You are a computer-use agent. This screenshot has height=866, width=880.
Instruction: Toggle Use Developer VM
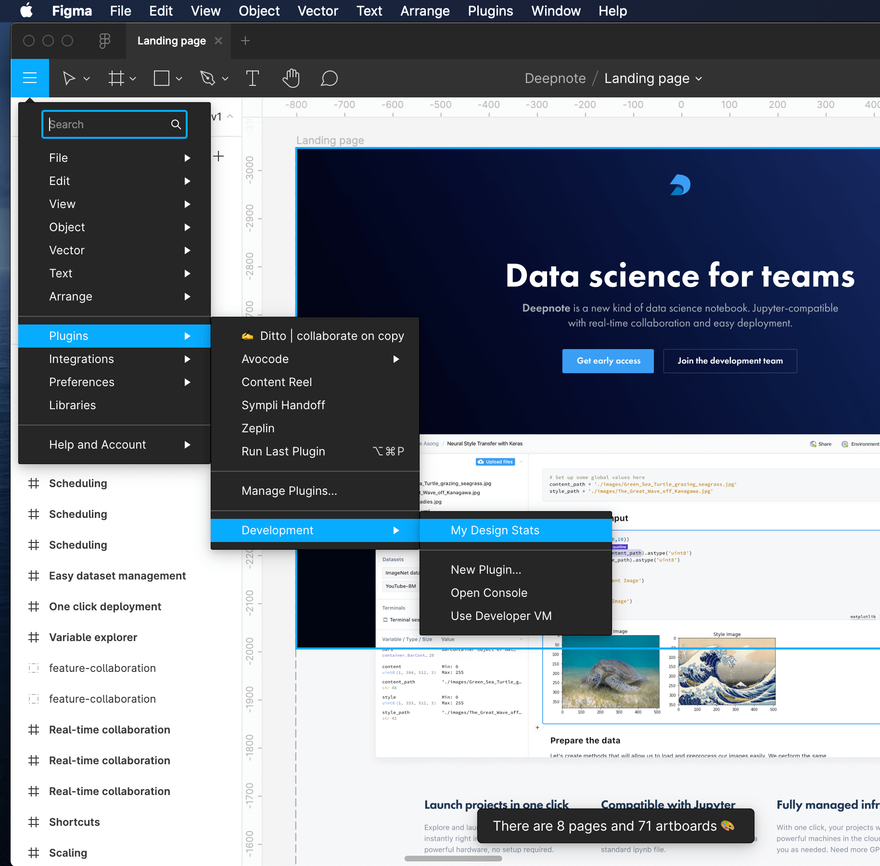(x=515, y=616)
